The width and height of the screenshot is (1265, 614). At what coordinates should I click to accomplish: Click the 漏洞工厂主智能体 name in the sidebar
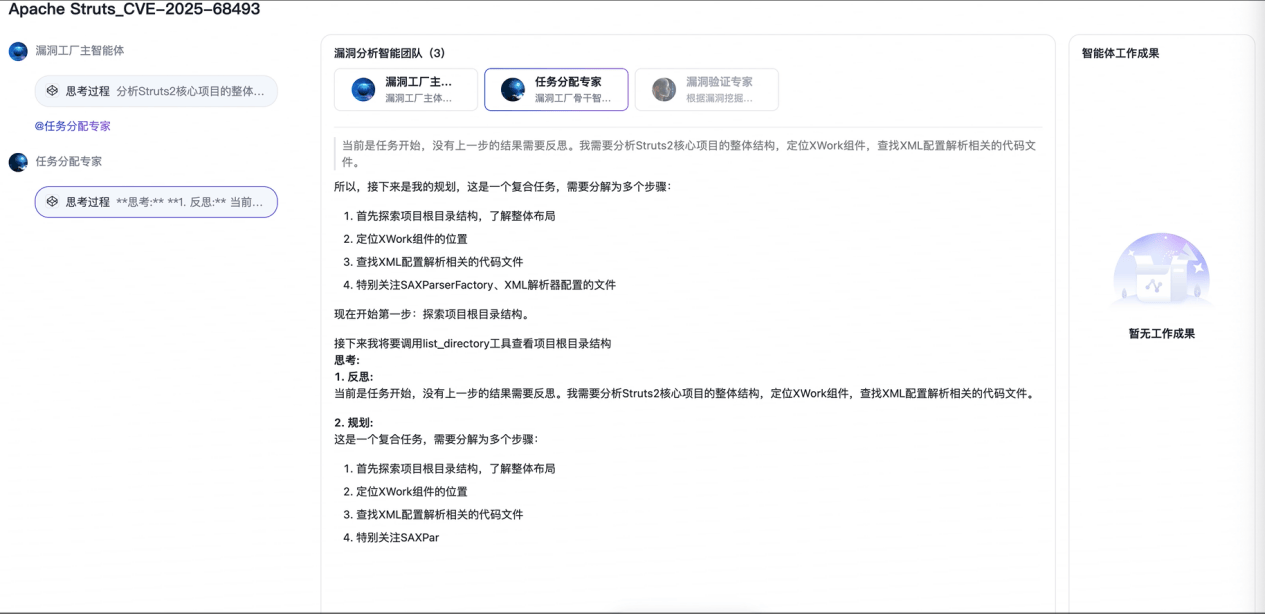click(80, 51)
